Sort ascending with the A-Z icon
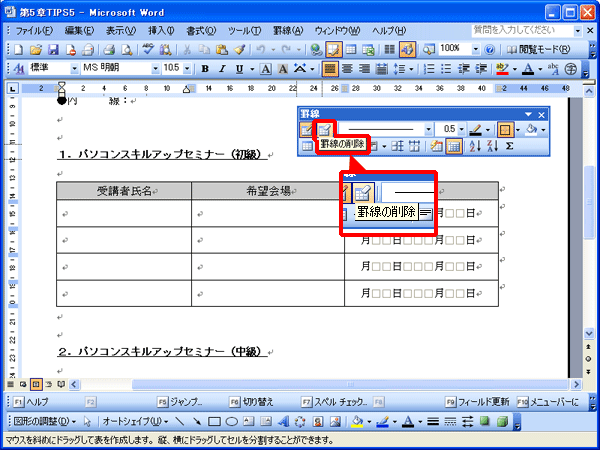 point(475,146)
